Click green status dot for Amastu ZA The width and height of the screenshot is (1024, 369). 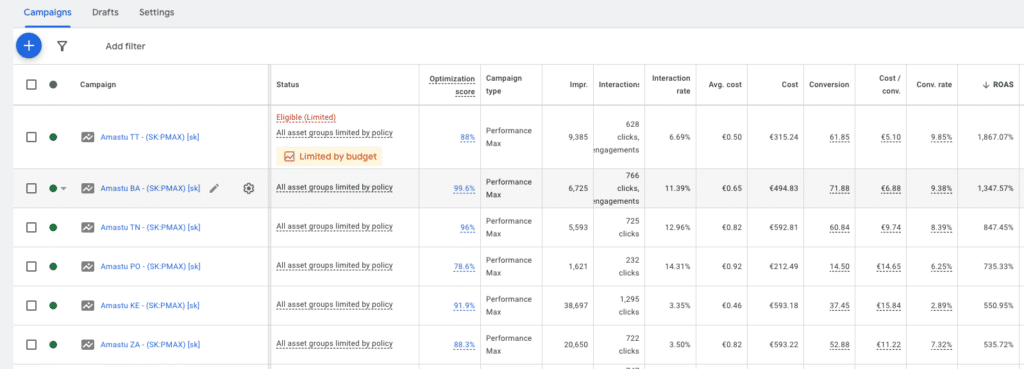coord(53,345)
